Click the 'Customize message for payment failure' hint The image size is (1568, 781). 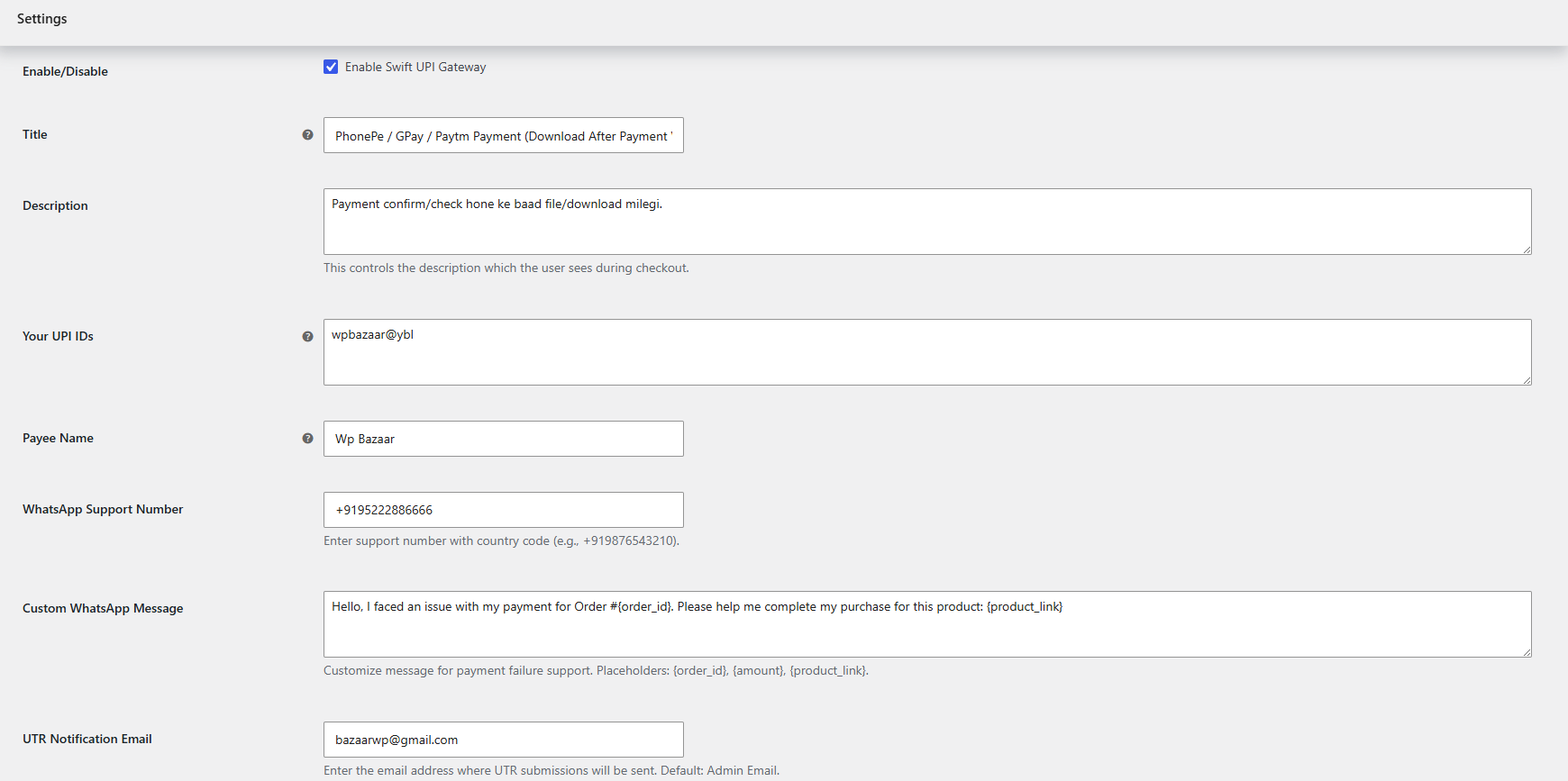[x=597, y=671]
